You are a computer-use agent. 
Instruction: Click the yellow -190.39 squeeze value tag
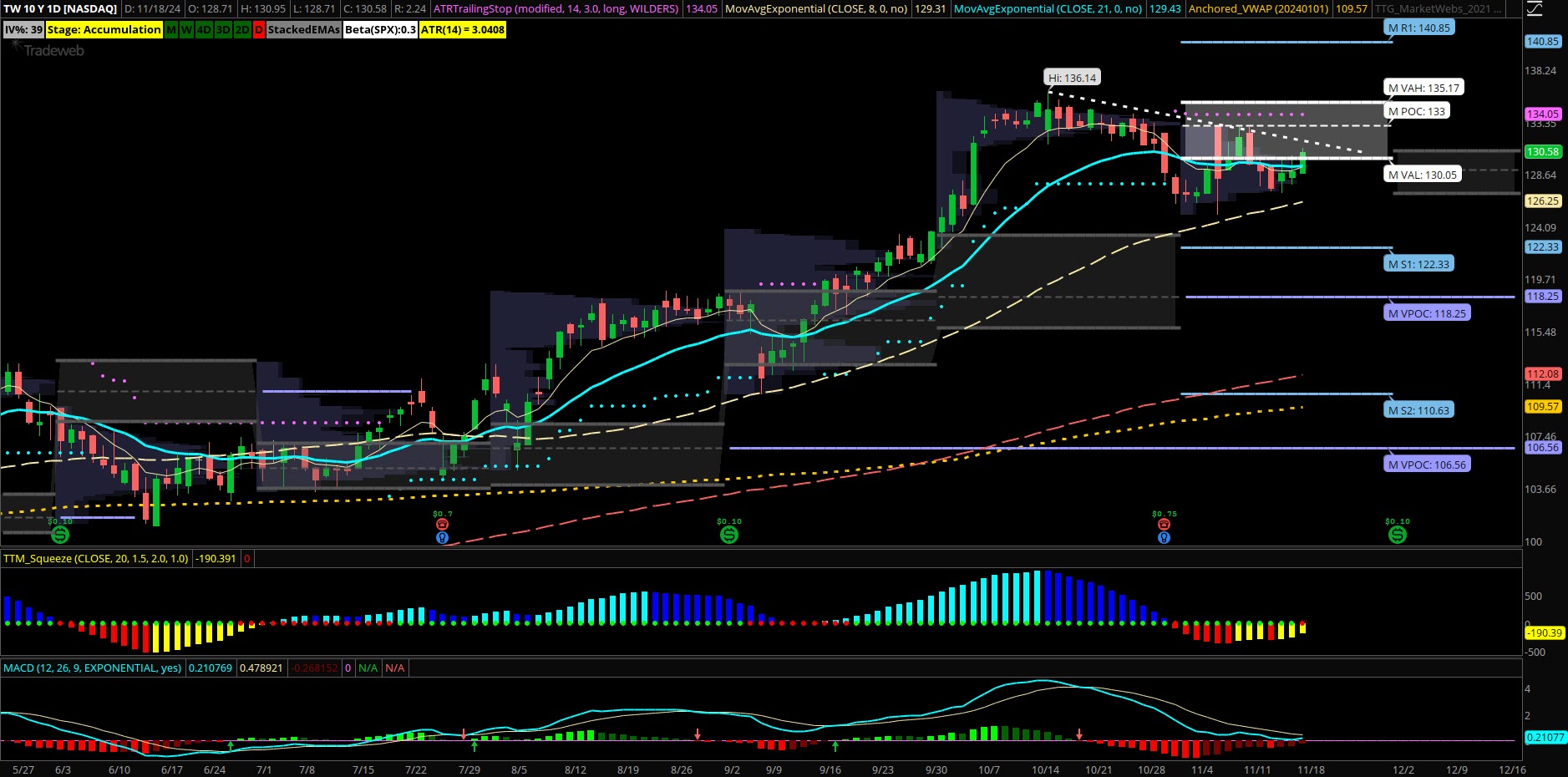click(1545, 633)
